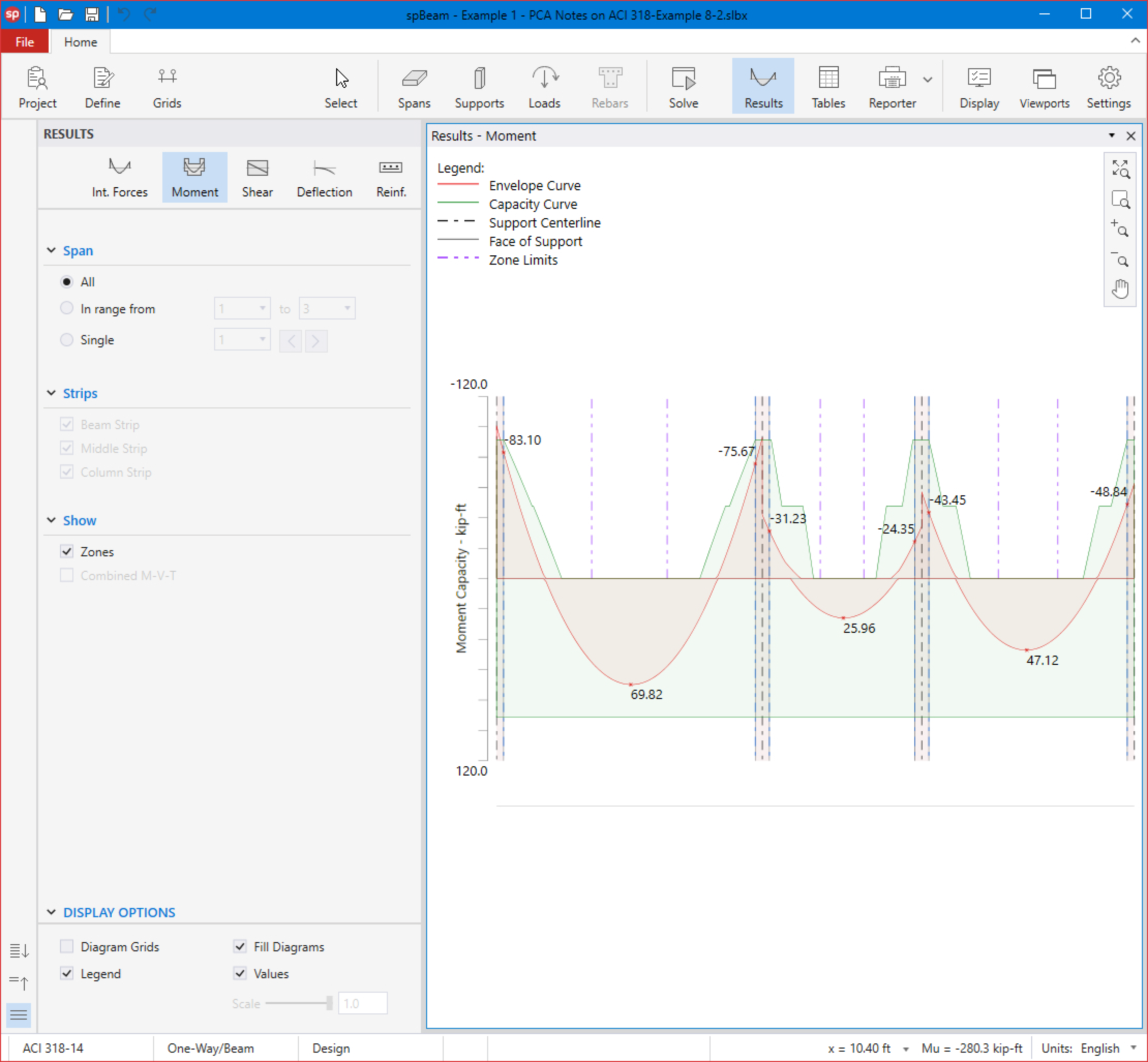The height and width of the screenshot is (1062, 1148).
Task: Expand the Reporter dropdown arrow
Action: (927, 80)
